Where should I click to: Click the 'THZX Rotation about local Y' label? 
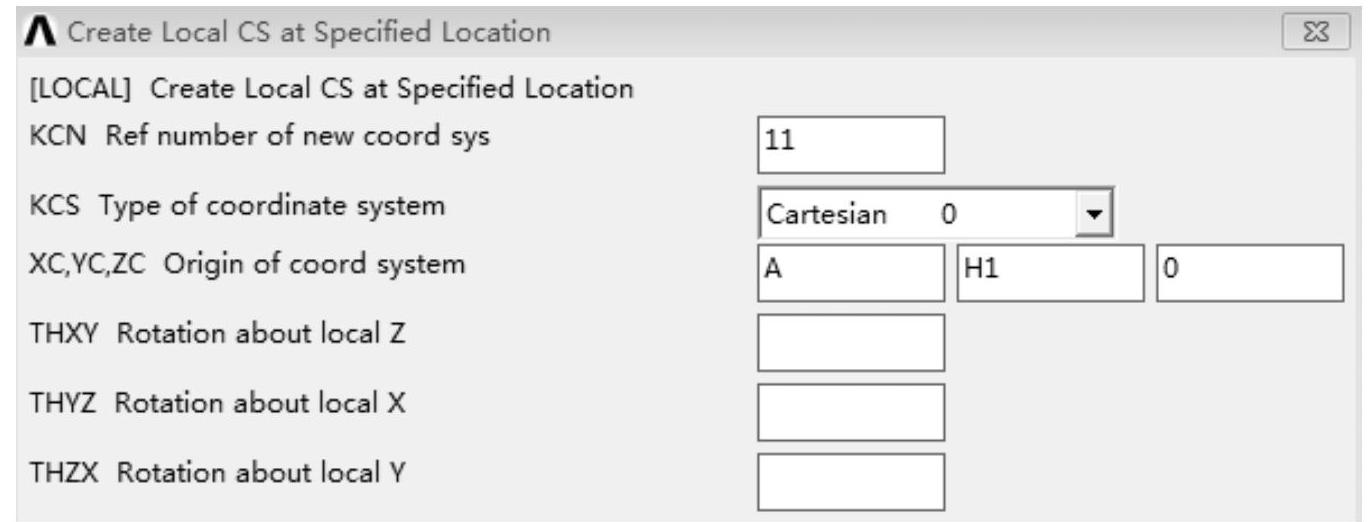(218, 472)
